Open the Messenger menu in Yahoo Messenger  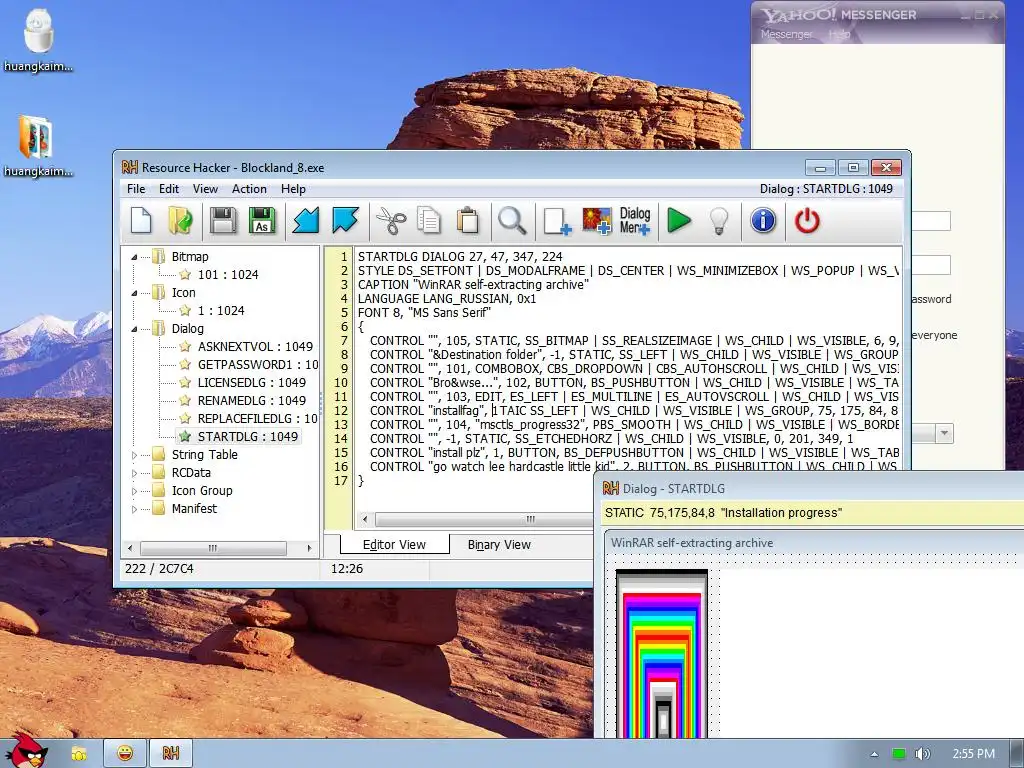pos(787,34)
